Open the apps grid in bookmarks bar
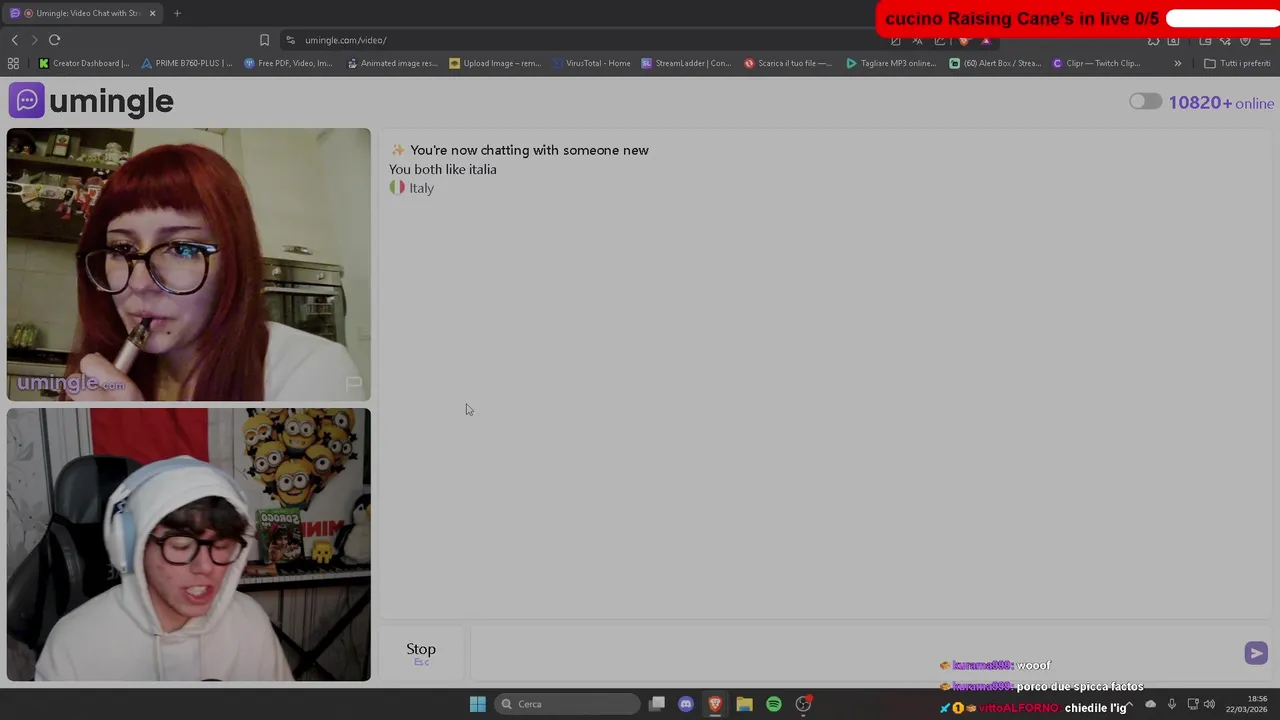The image size is (1280, 720). (13, 63)
